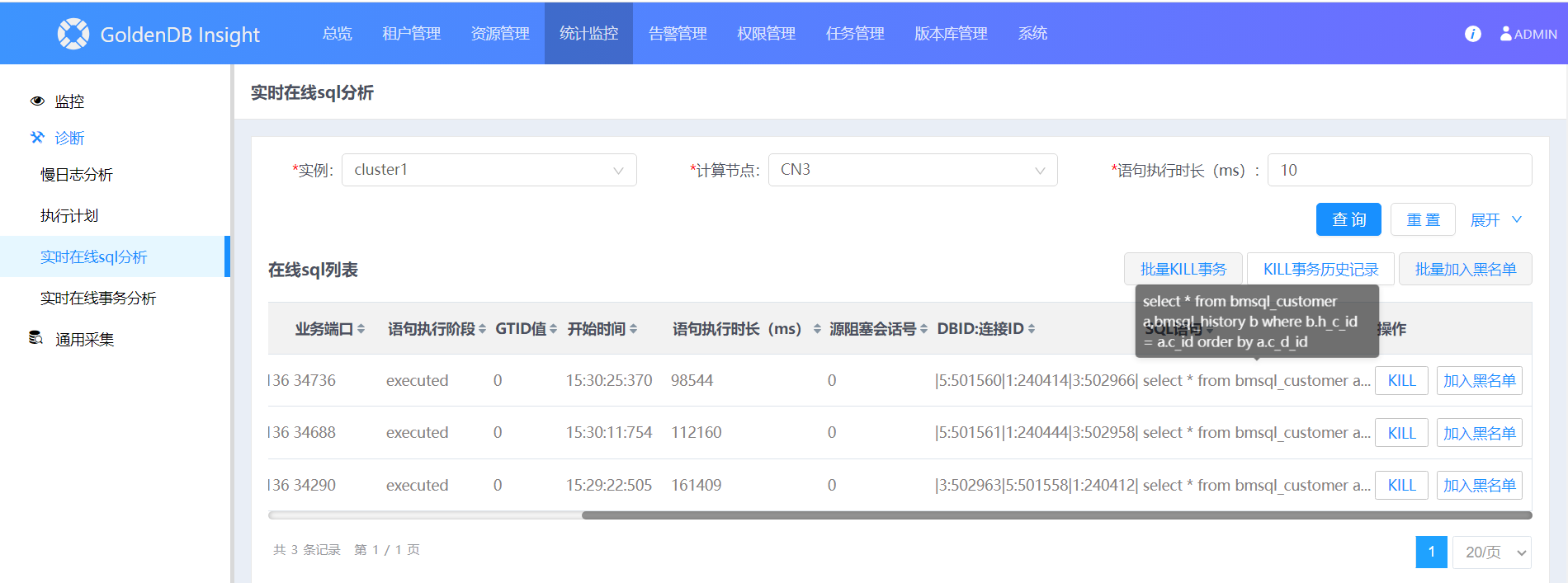Open the 资源管理 menu
The image size is (1568, 583).
pyautogui.click(x=500, y=34)
